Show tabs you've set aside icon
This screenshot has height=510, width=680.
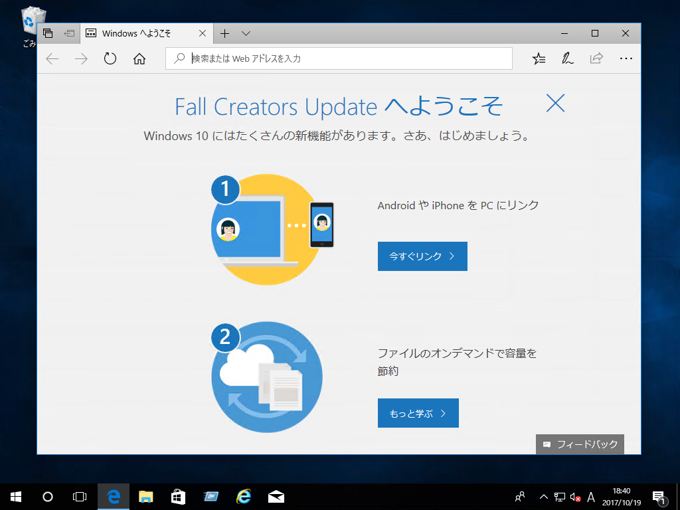coord(48,33)
